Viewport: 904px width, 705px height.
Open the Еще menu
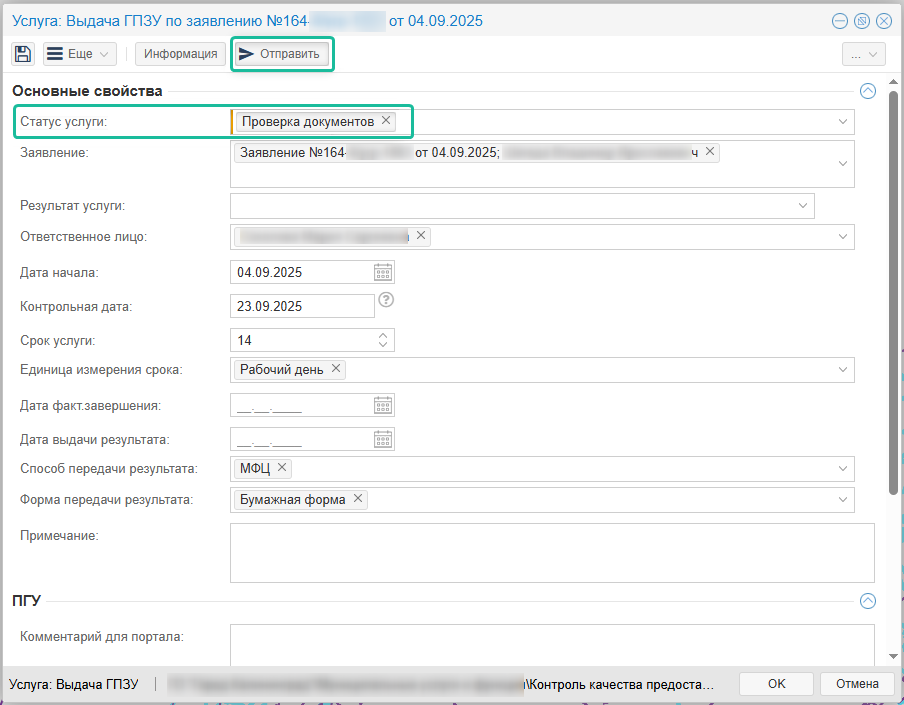(80, 54)
